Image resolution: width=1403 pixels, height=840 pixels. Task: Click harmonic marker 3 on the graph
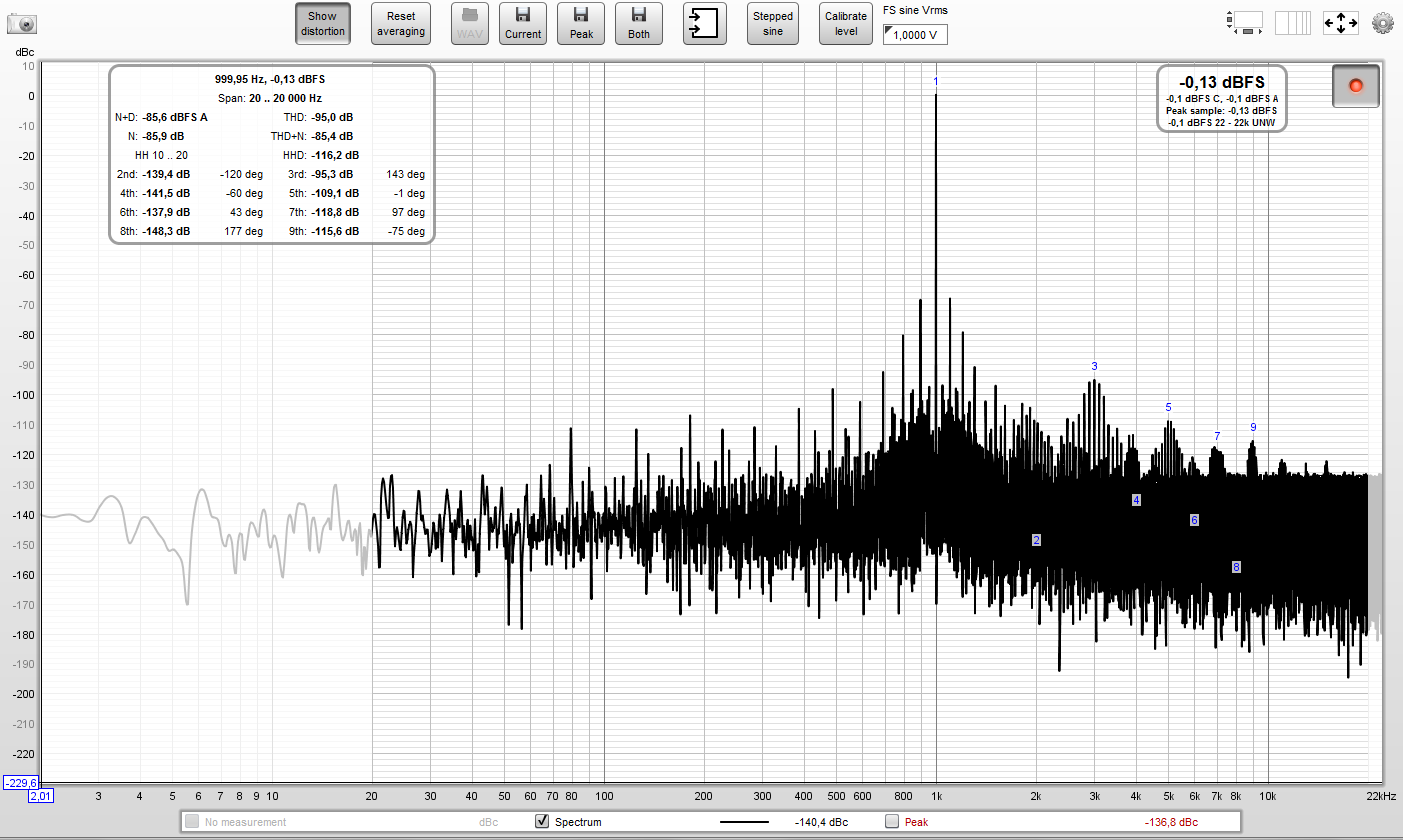click(x=1095, y=366)
